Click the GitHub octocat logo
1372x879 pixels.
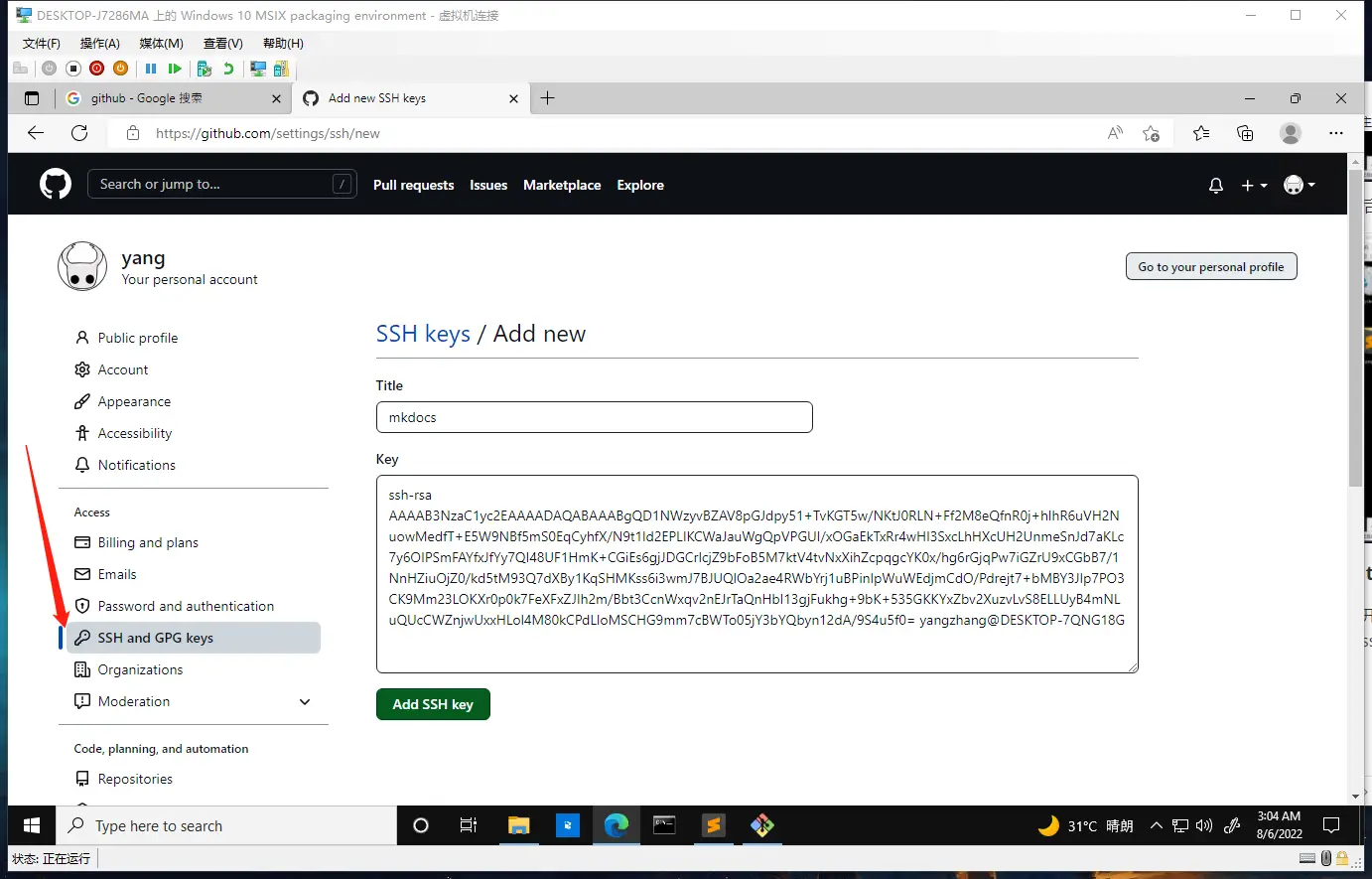tap(56, 184)
